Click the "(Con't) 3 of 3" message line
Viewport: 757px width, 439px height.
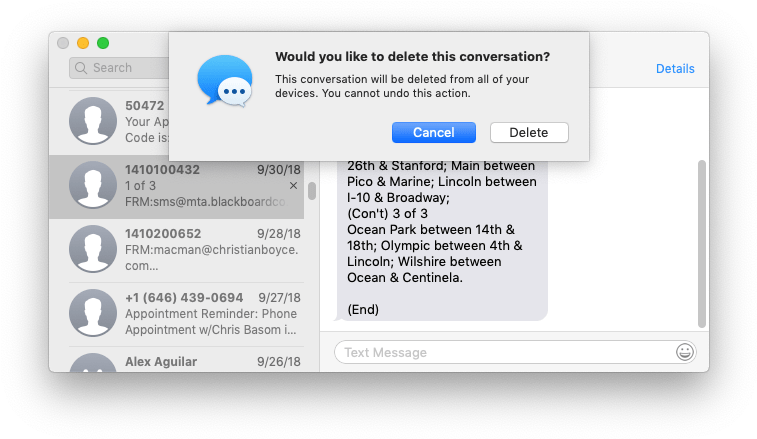click(x=387, y=213)
